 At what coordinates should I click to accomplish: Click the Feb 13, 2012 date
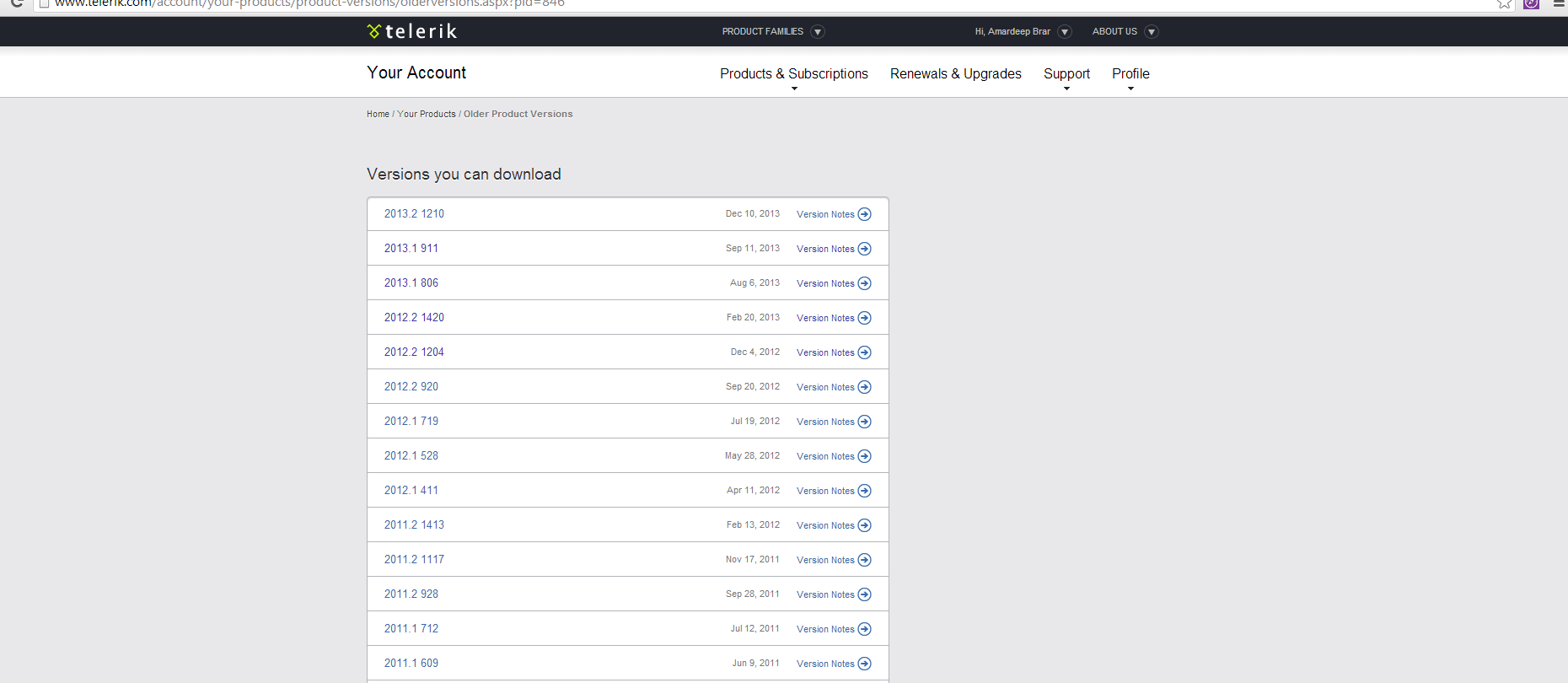(x=754, y=525)
